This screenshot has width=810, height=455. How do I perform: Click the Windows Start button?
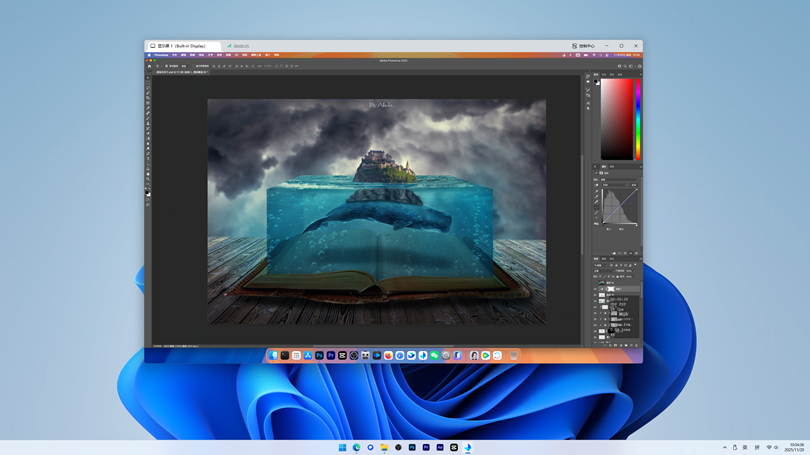342,448
